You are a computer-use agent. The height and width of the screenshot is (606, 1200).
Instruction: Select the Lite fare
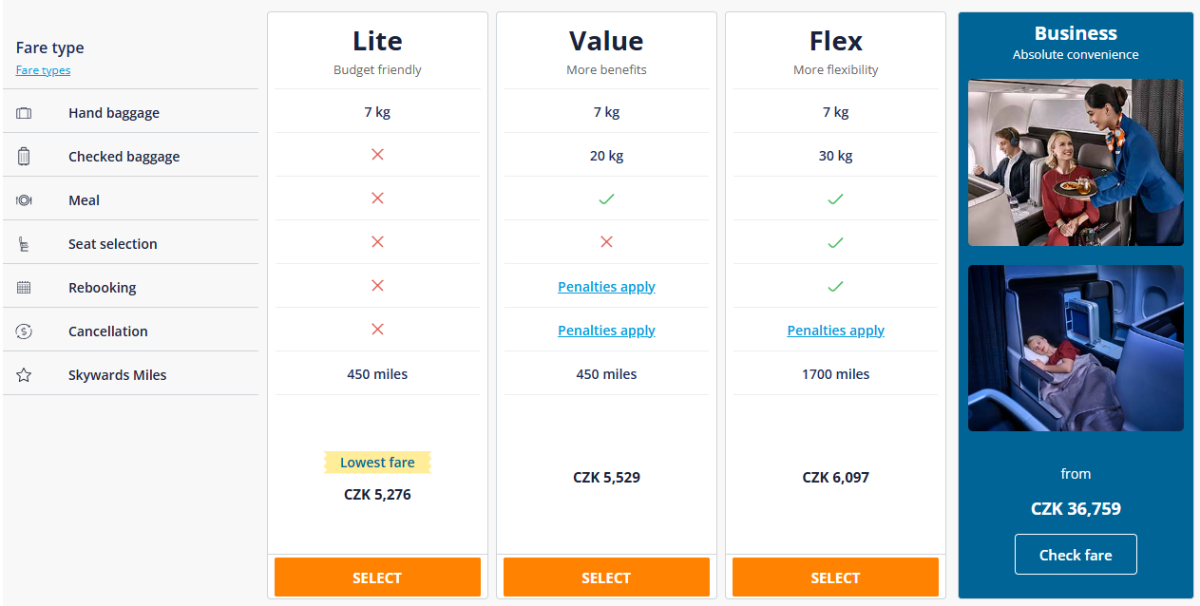point(377,577)
